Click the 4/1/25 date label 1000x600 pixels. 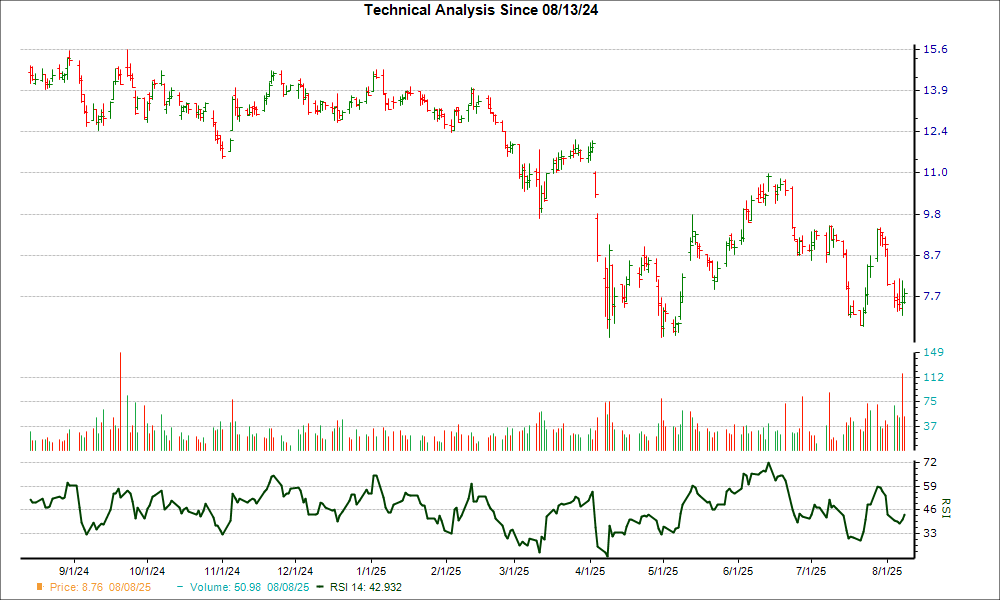(x=590, y=571)
